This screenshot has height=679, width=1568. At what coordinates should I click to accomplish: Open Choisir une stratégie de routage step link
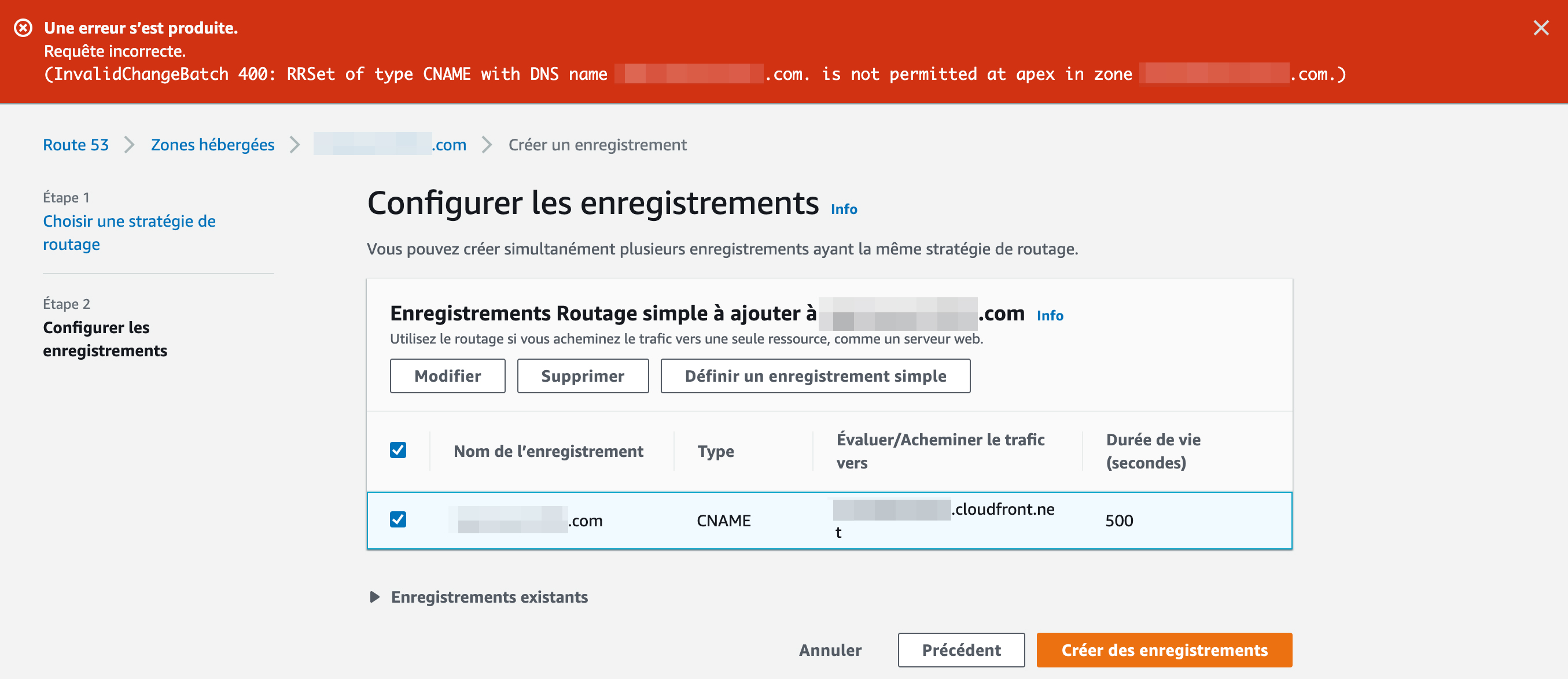click(x=129, y=233)
